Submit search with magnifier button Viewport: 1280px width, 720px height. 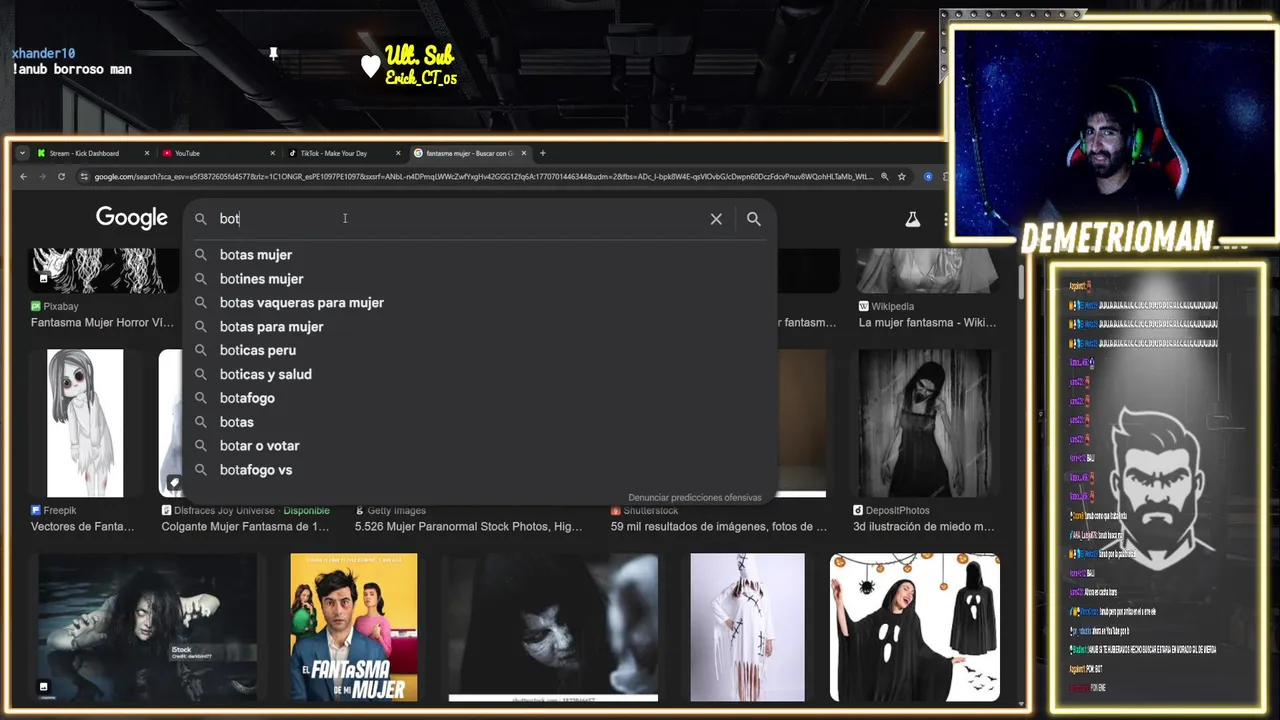pos(754,219)
